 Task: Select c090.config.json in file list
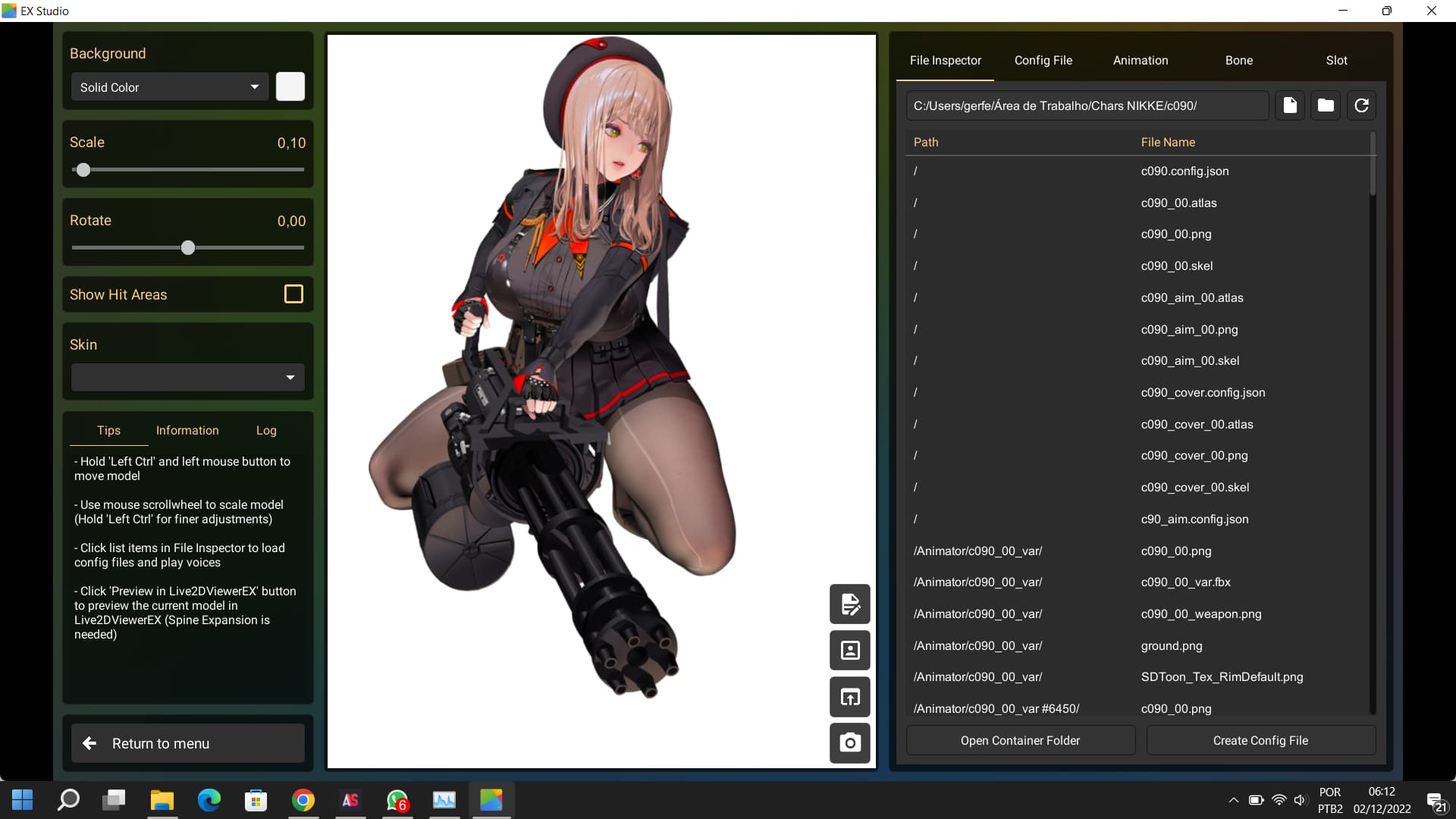pos(1137,171)
